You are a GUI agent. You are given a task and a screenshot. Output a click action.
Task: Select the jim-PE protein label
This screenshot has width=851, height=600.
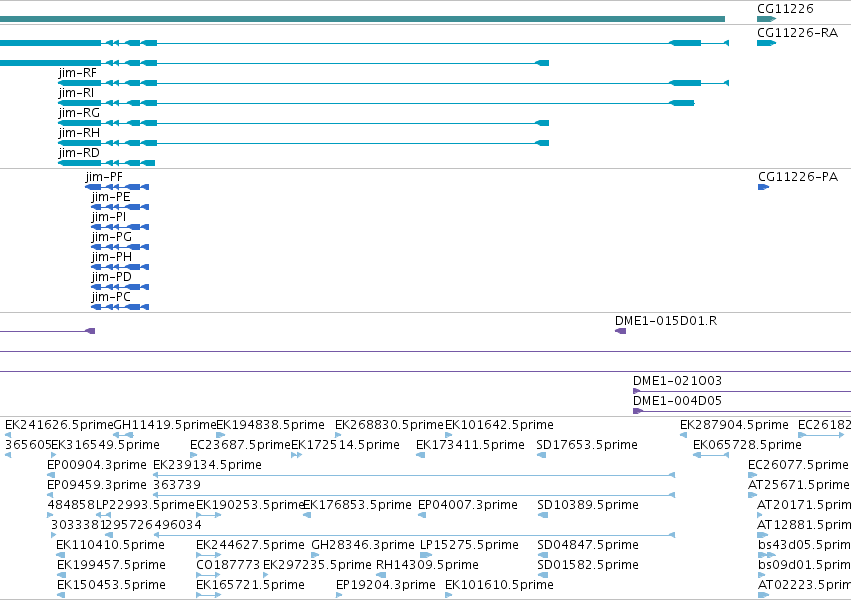tap(111, 197)
